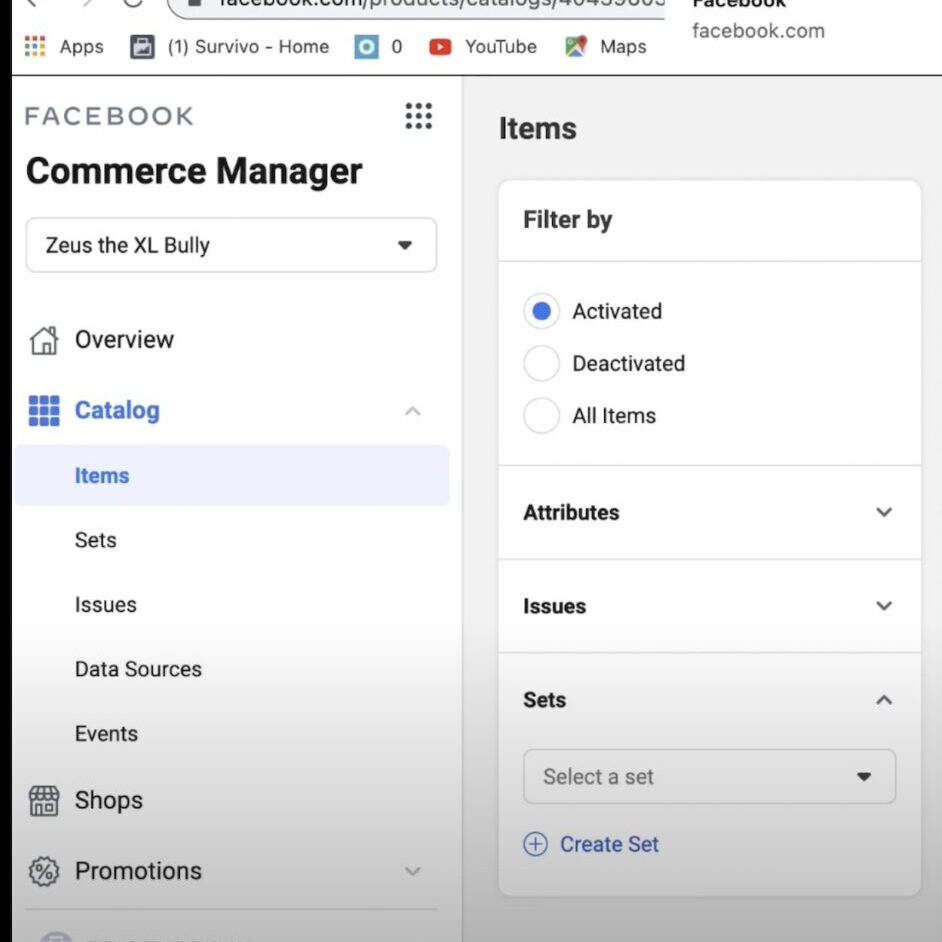Image resolution: width=942 pixels, height=942 pixels.
Task: Click the Survivo - Home bookmark
Action: tap(248, 47)
